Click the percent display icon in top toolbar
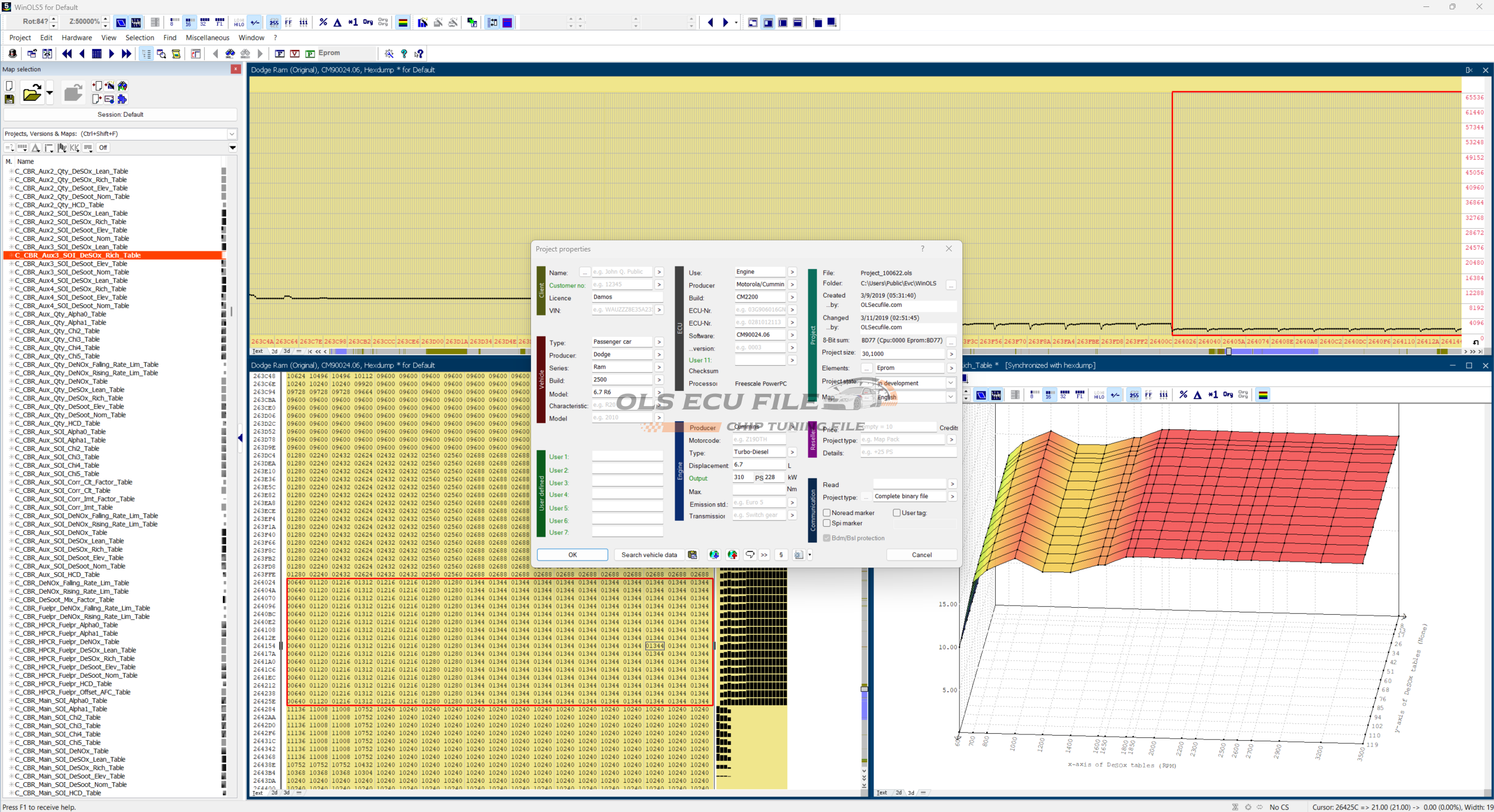Image resolution: width=1494 pixels, height=812 pixels. [x=323, y=22]
